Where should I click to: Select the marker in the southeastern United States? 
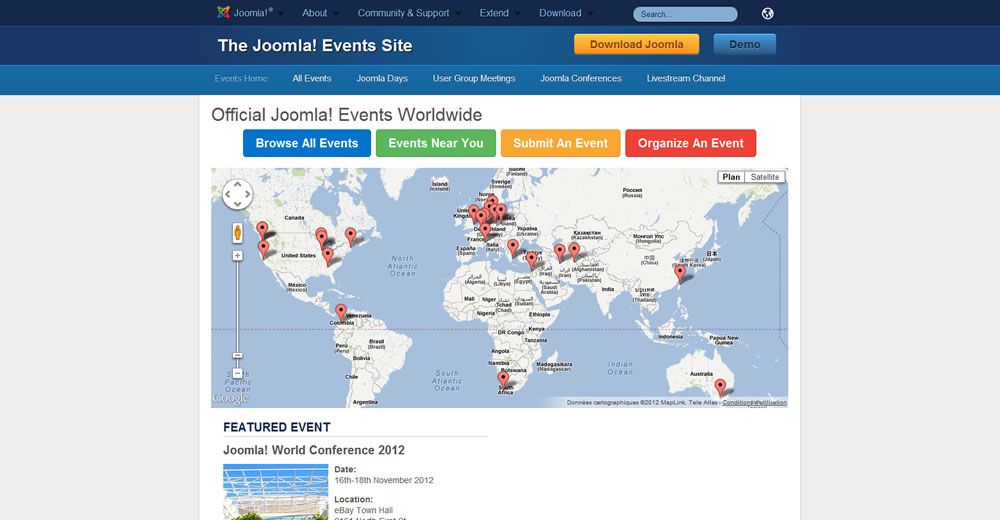[328, 256]
